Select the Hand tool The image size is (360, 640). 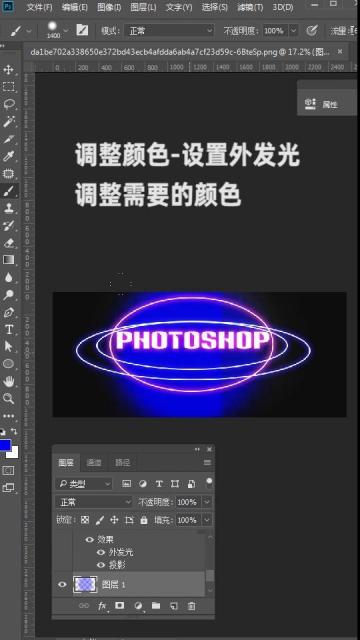9,382
